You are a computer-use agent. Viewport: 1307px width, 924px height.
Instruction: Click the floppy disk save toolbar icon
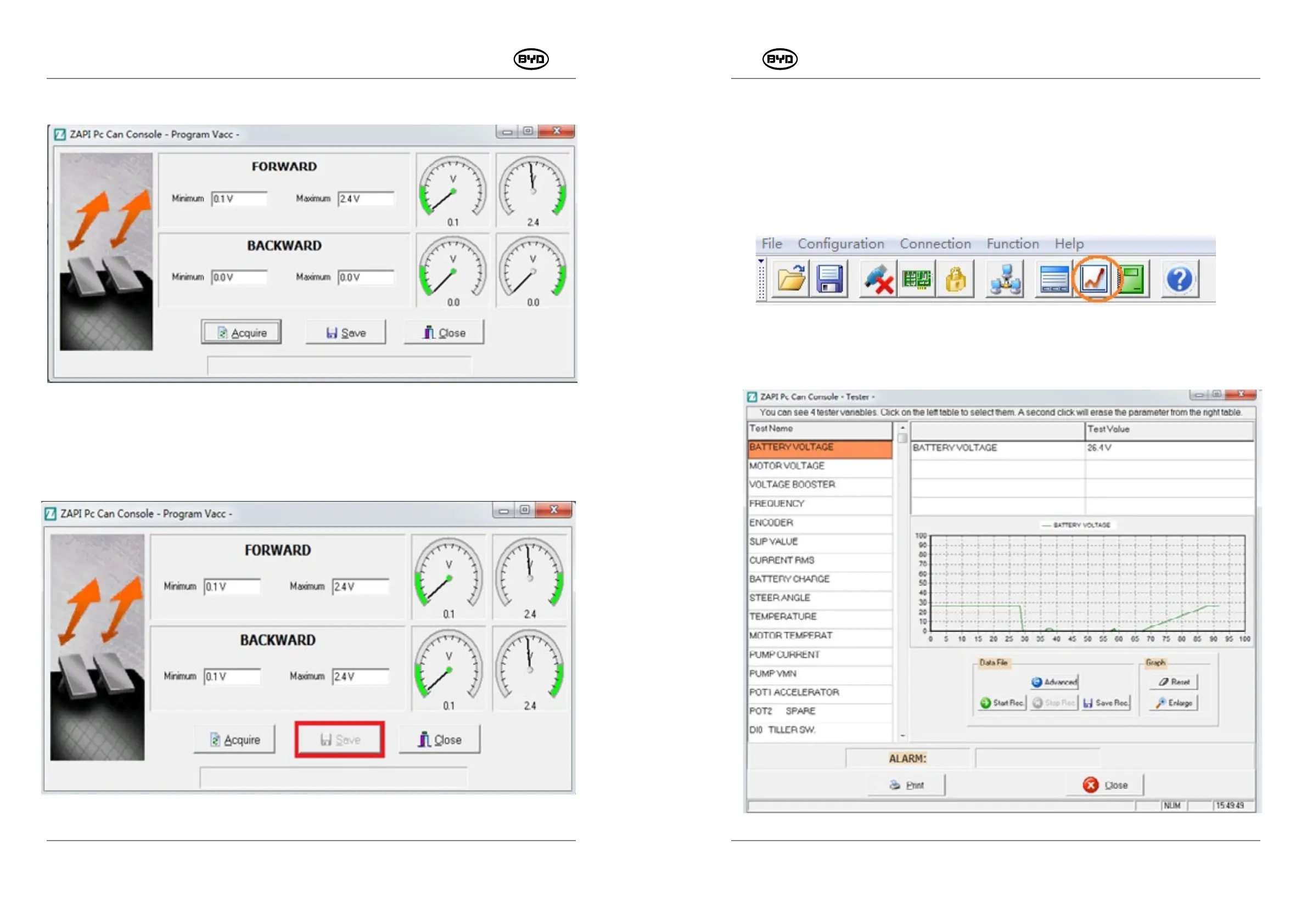pos(830,279)
